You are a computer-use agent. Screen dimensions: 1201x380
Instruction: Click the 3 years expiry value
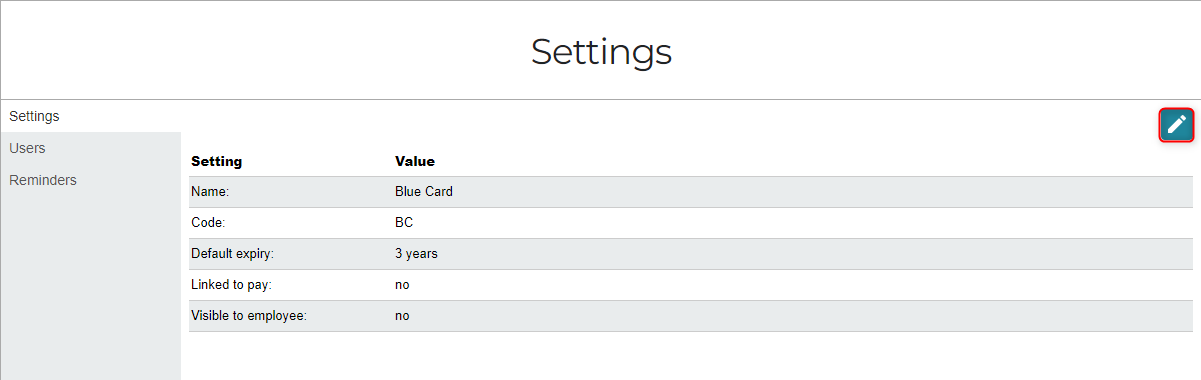(x=416, y=254)
